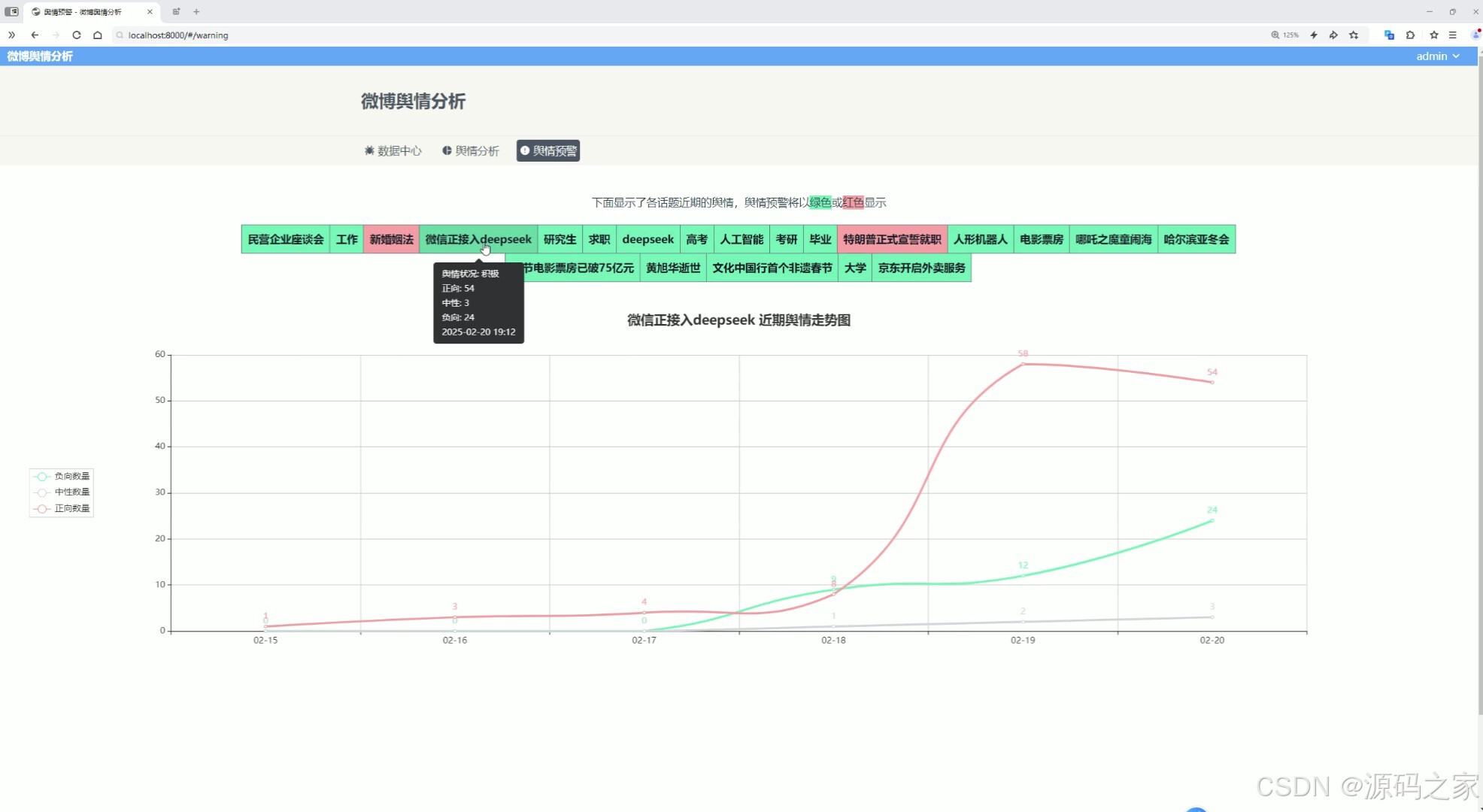Open the translate extension icon
The width and height of the screenshot is (1483, 812).
click(1389, 35)
